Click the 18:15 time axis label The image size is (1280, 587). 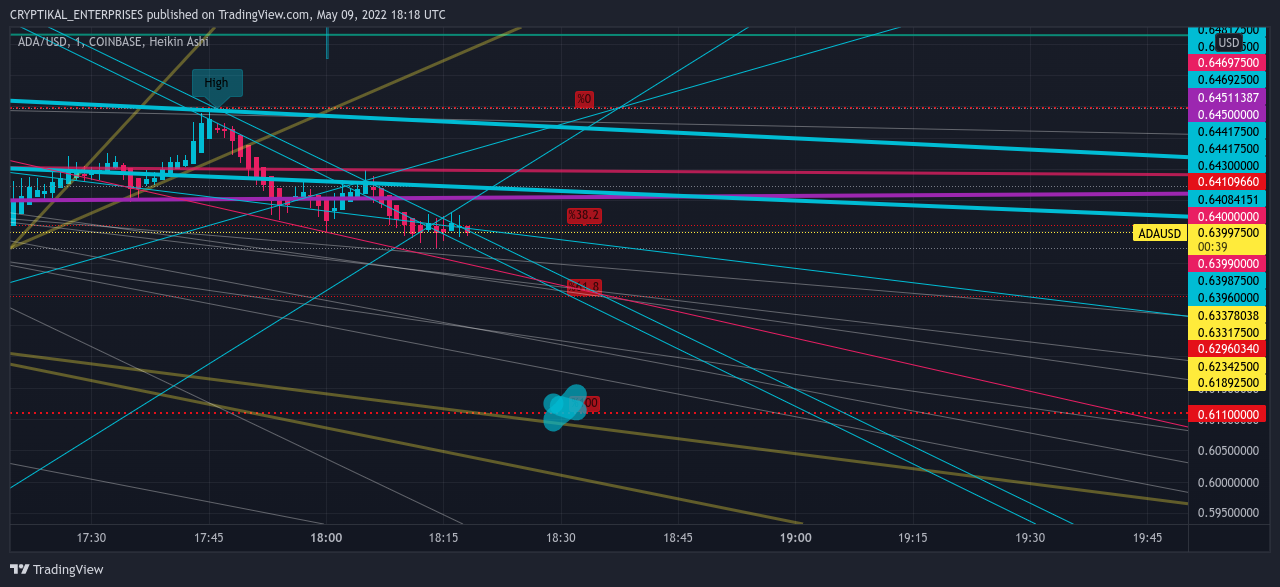[x=443, y=538]
